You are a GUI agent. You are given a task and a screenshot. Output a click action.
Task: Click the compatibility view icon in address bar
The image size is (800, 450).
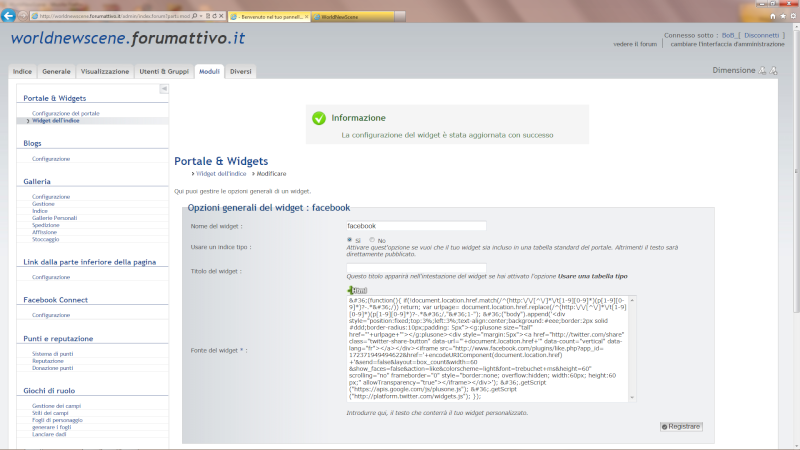click(208, 16)
